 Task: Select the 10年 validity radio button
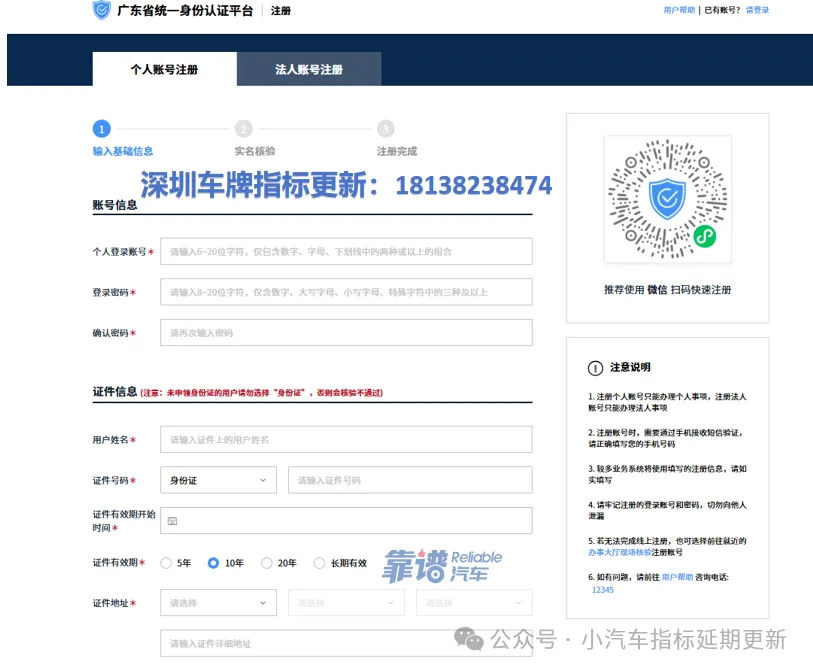coord(214,563)
